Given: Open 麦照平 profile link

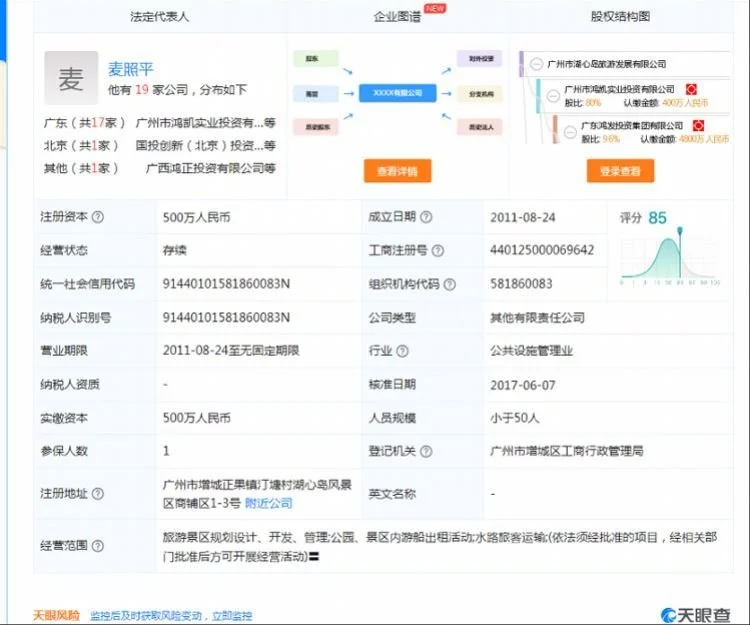Looking at the screenshot, I should pos(131,69).
